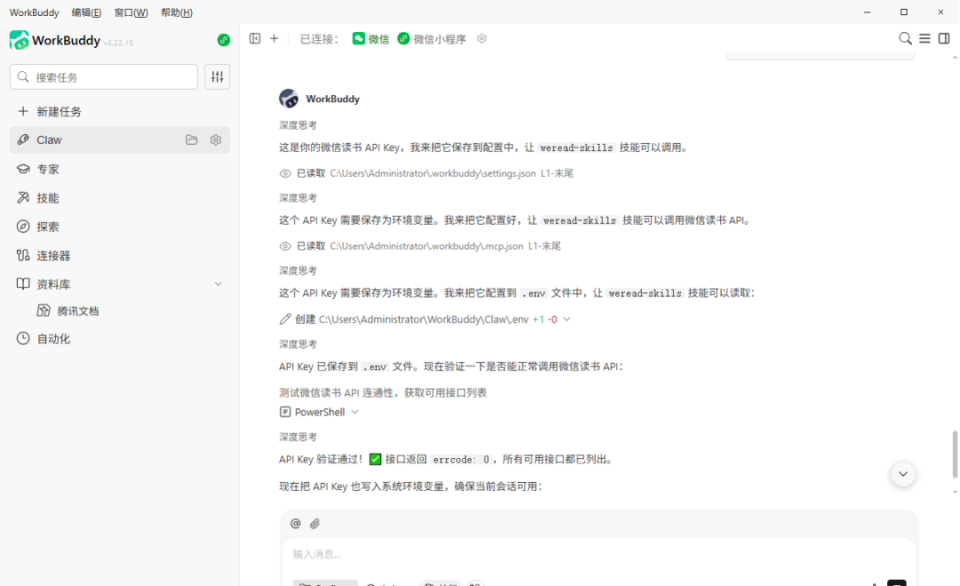Attach a file with paperclip icon

[315, 524]
